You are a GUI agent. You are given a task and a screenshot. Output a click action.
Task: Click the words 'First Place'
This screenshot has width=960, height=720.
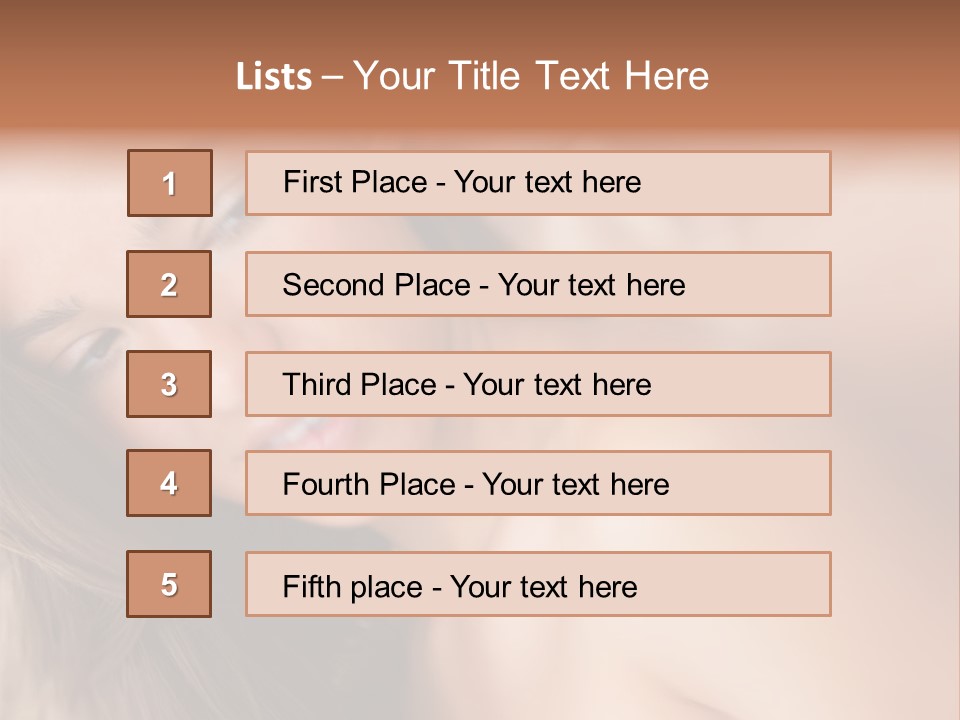[x=355, y=182]
